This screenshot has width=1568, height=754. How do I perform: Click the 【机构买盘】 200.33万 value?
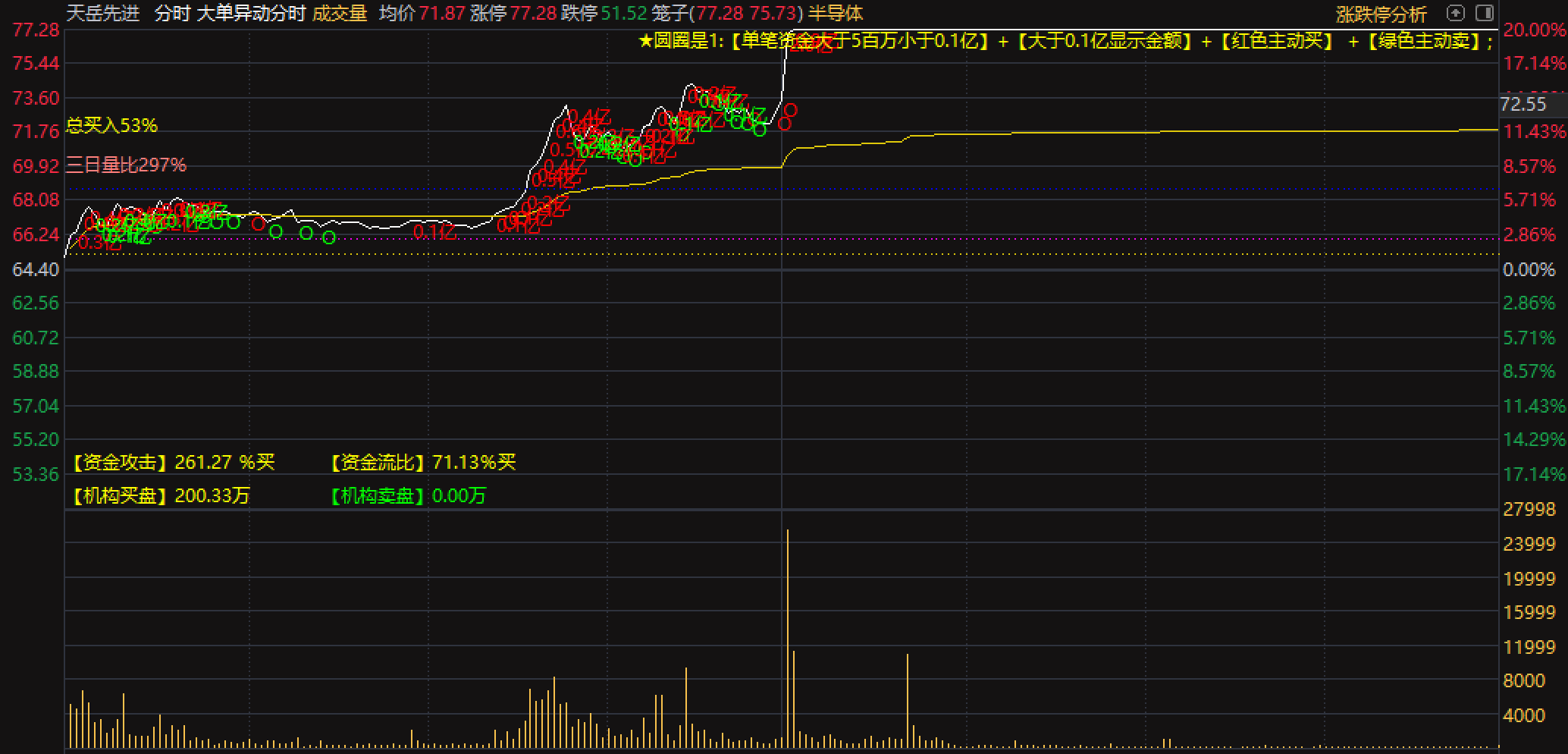tap(212, 495)
